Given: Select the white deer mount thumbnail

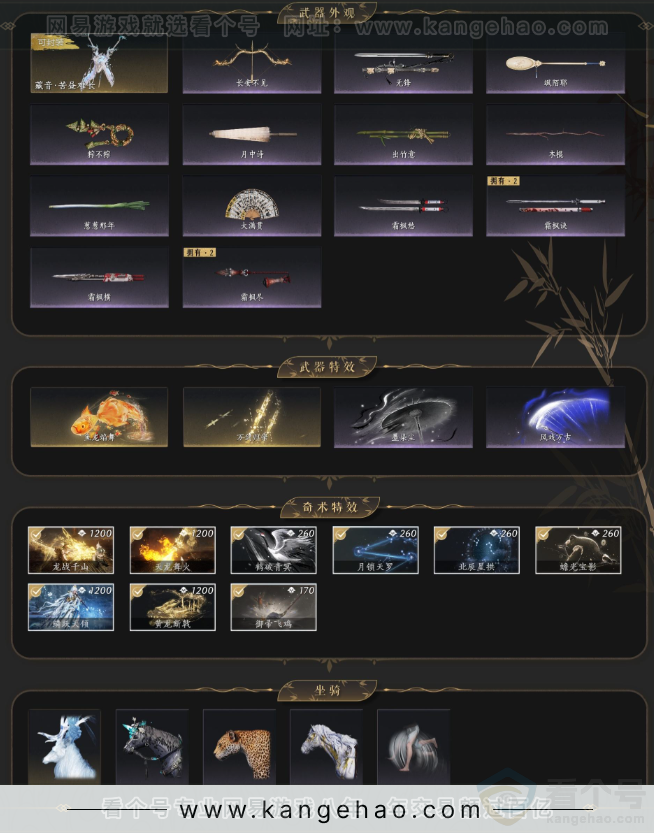Looking at the screenshot, I should click(x=64, y=746).
